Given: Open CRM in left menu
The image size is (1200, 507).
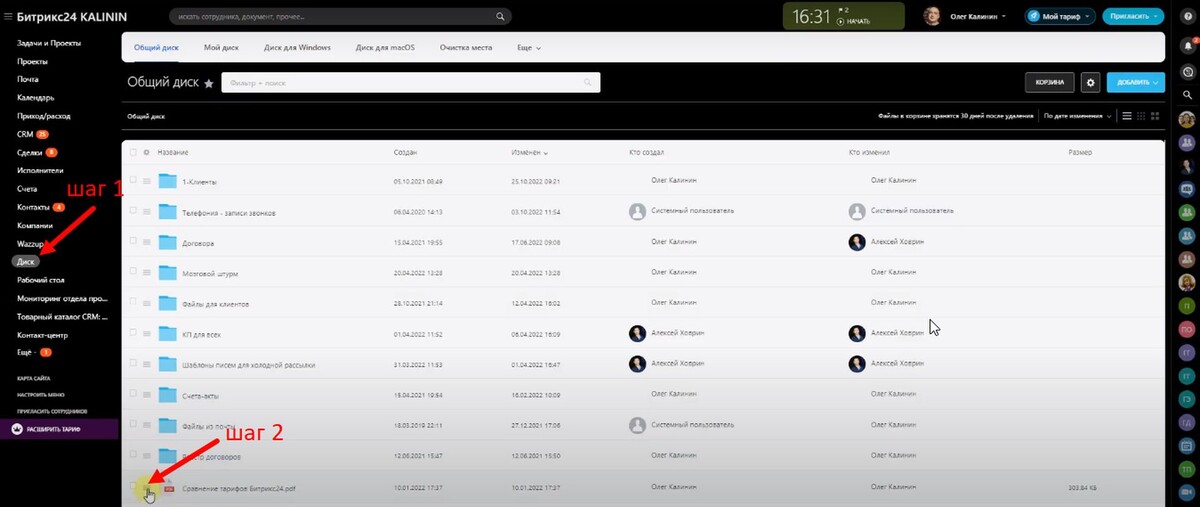Looking at the screenshot, I should click(x=25, y=134).
